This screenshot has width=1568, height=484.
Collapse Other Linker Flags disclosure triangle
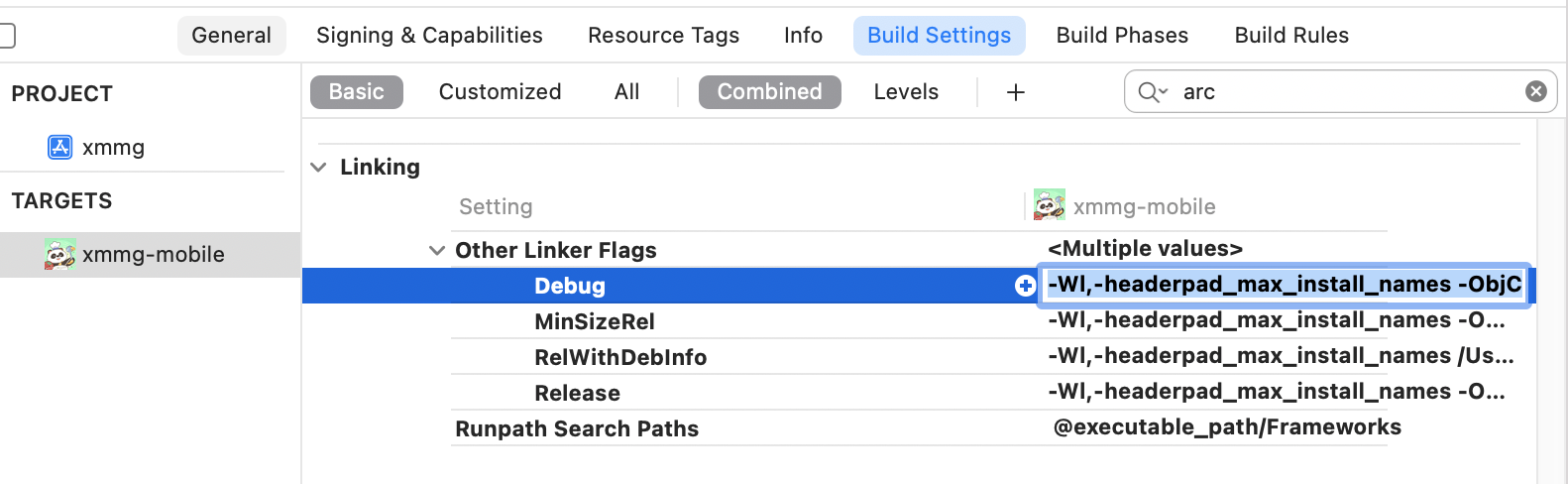tap(436, 251)
